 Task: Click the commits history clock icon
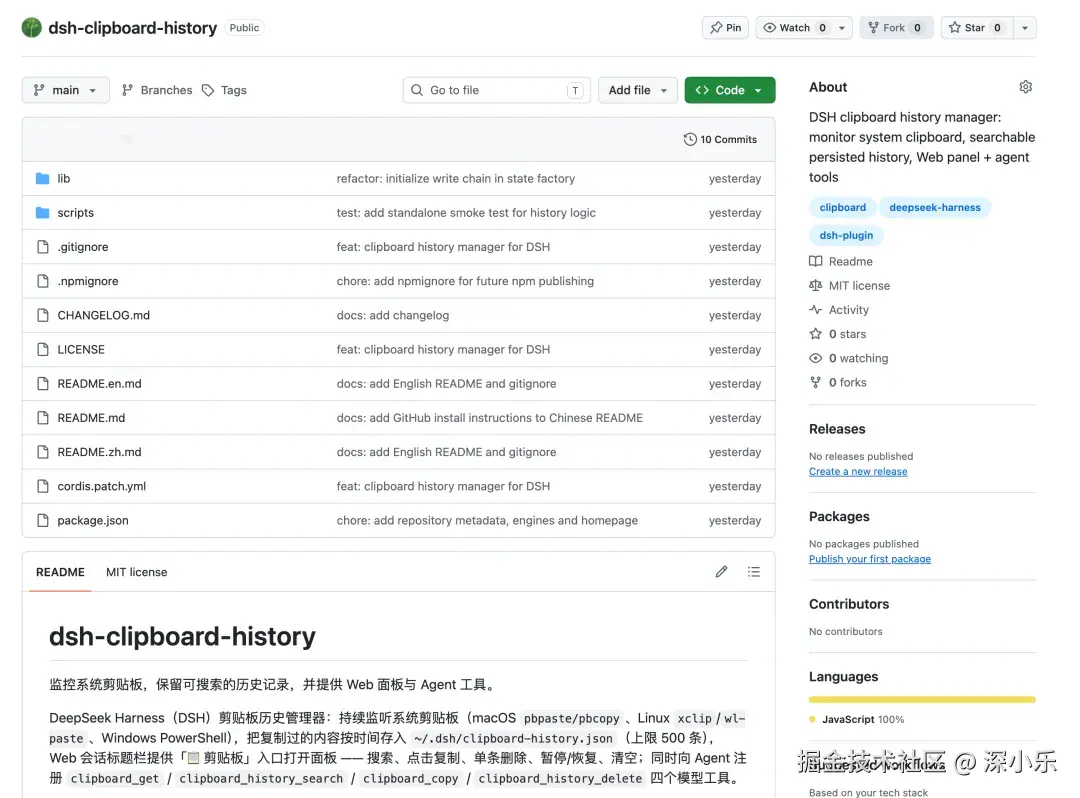click(690, 139)
